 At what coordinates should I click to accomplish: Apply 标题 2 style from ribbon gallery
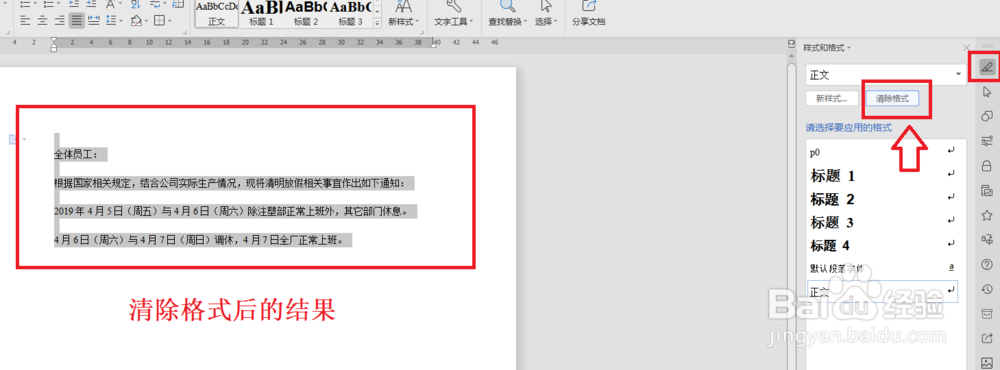(x=305, y=13)
